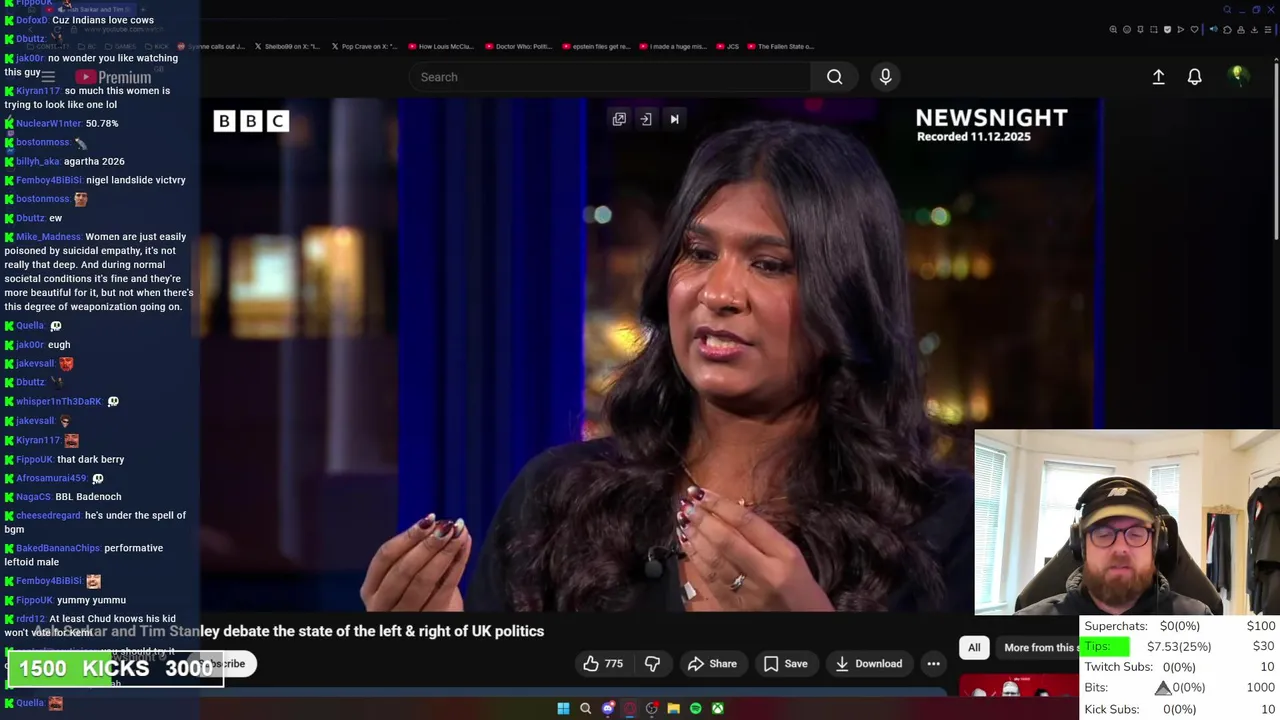
Task: Switch to the Shelbo99 on X tab
Action: [x=287, y=46]
